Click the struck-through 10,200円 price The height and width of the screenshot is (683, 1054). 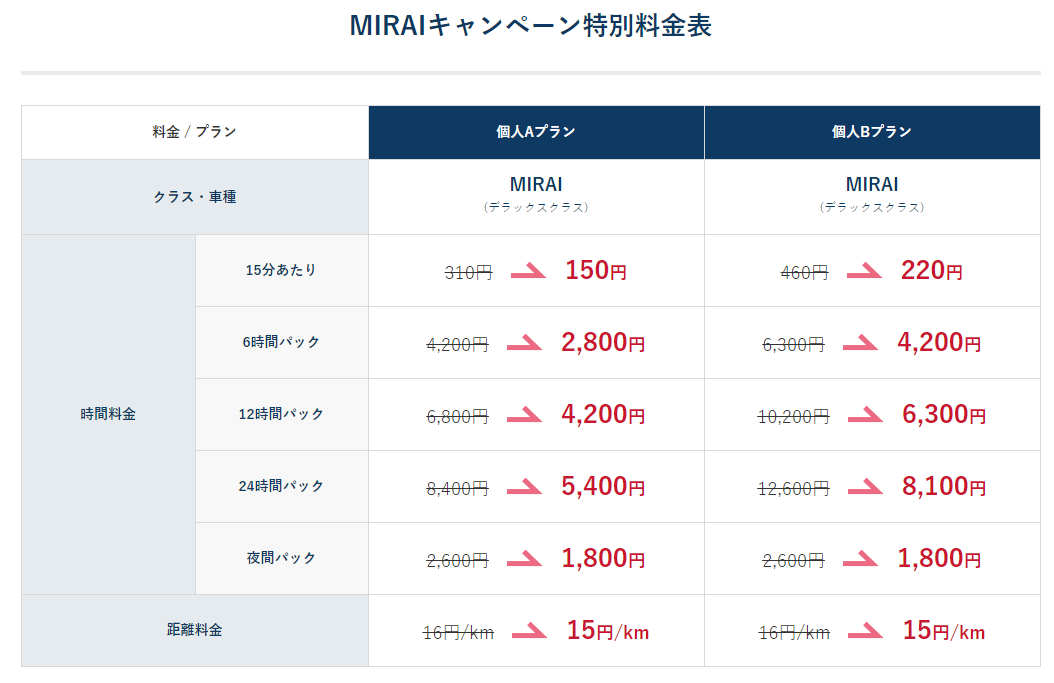793,416
